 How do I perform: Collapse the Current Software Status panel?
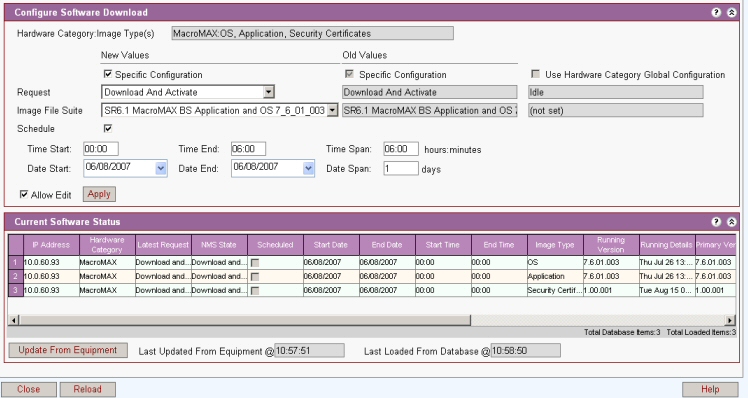click(731, 221)
